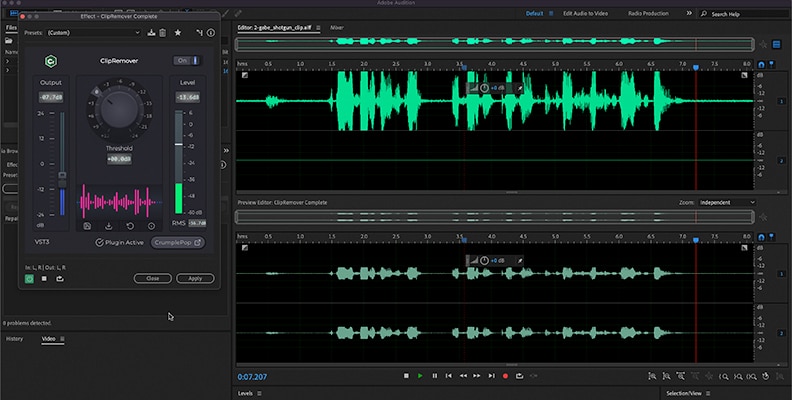Select the Files panel tab

click(11, 28)
